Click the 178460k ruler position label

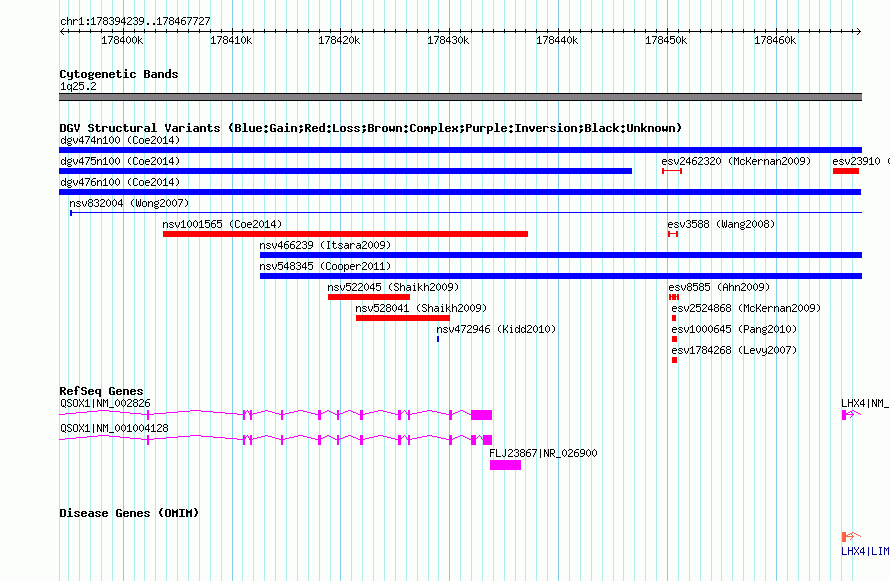click(x=775, y=40)
